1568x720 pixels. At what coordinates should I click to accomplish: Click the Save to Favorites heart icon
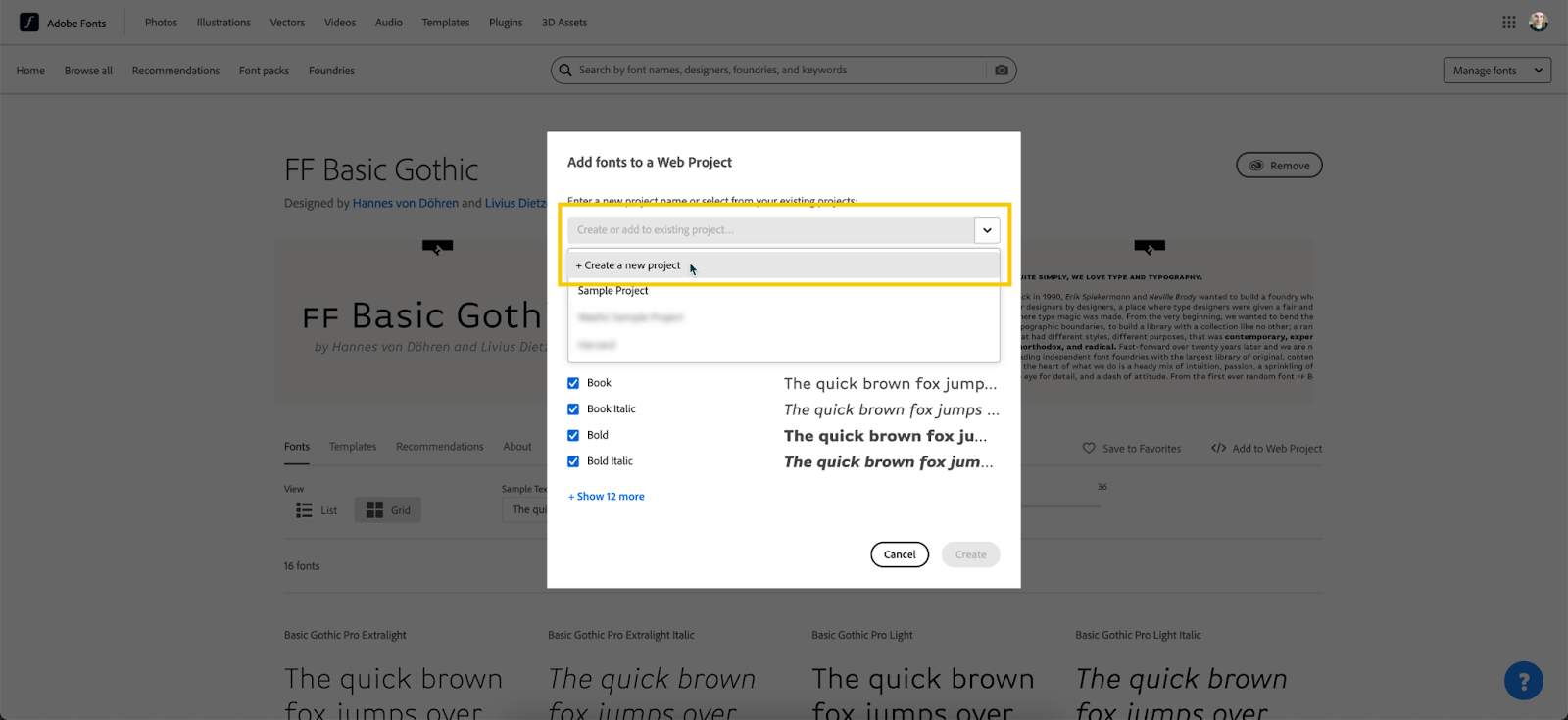(x=1089, y=449)
